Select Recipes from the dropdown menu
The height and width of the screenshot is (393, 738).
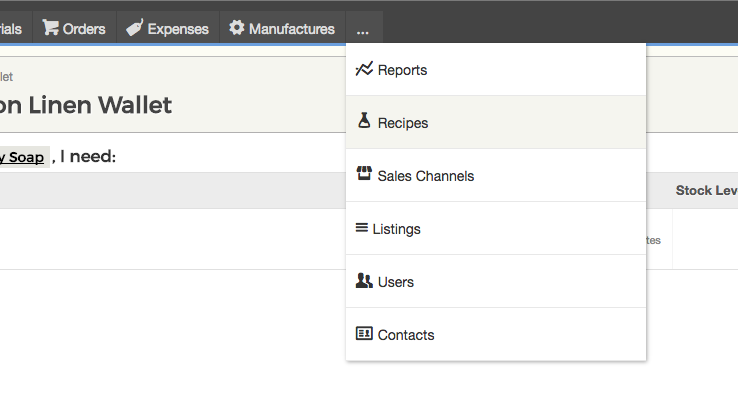tap(496, 122)
